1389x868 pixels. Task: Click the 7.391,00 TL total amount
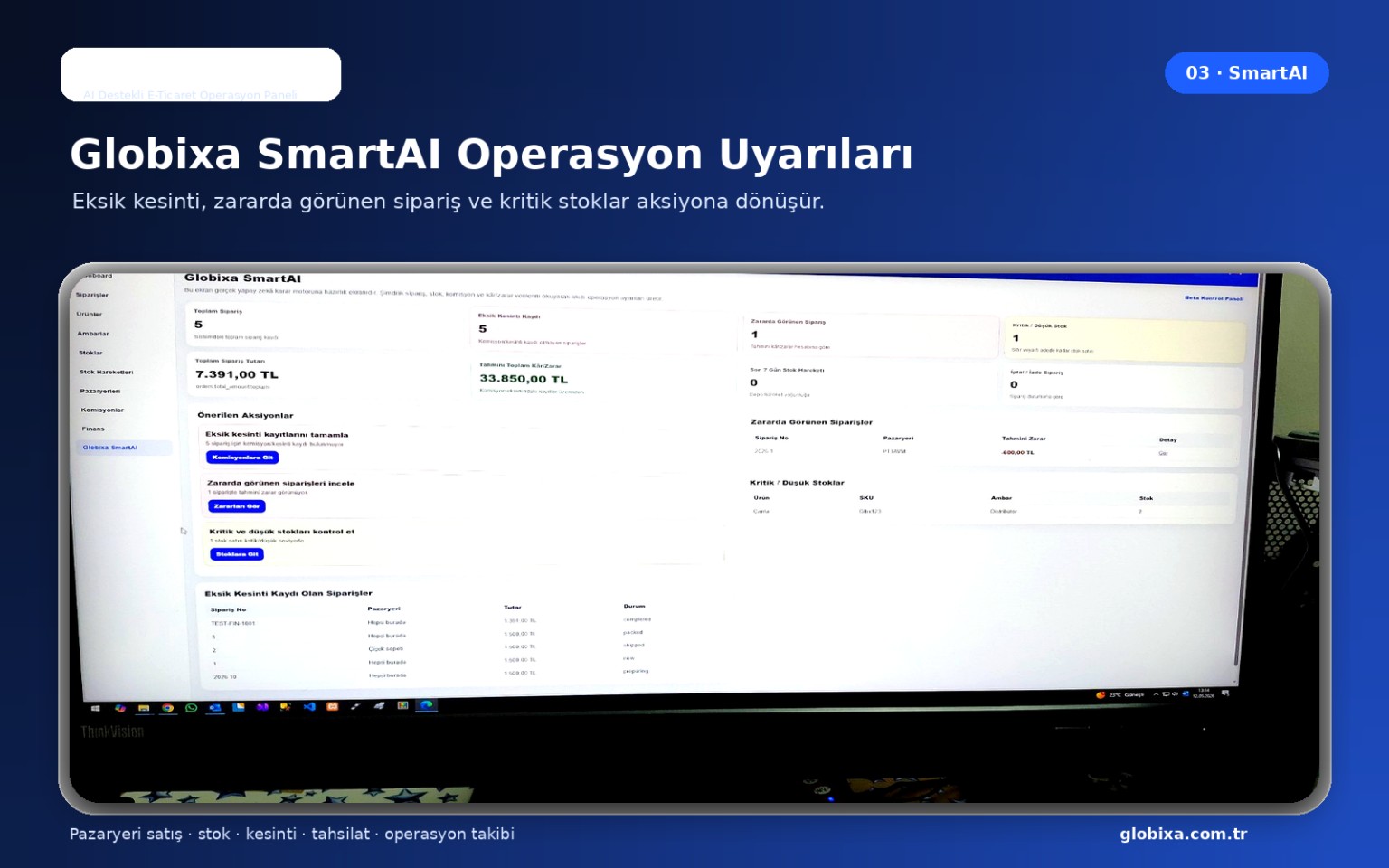coord(237,374)
